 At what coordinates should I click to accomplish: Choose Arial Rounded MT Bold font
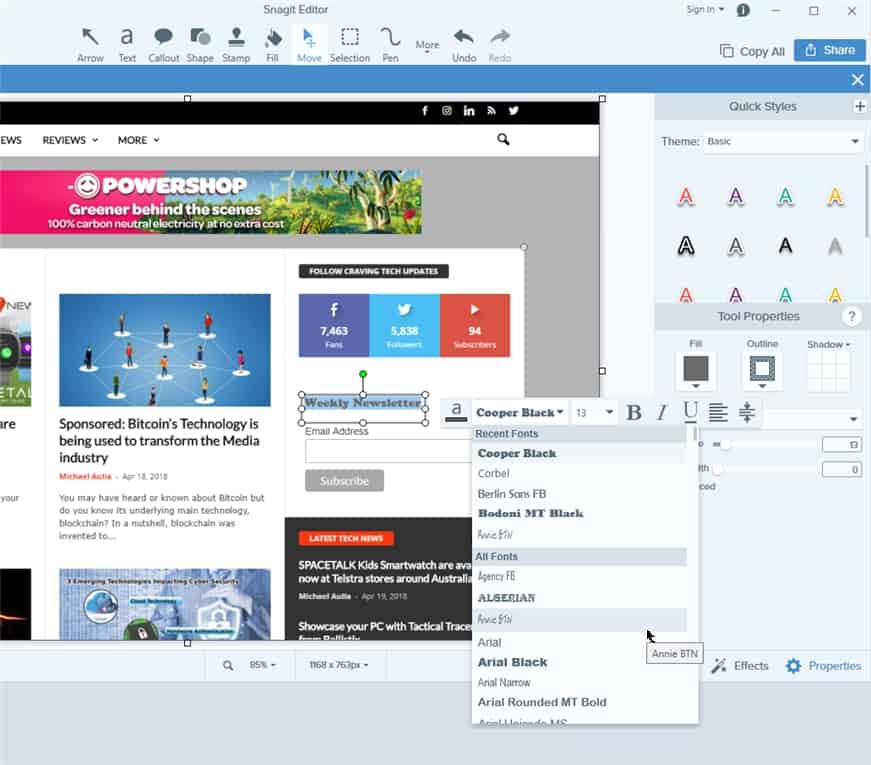579,702
